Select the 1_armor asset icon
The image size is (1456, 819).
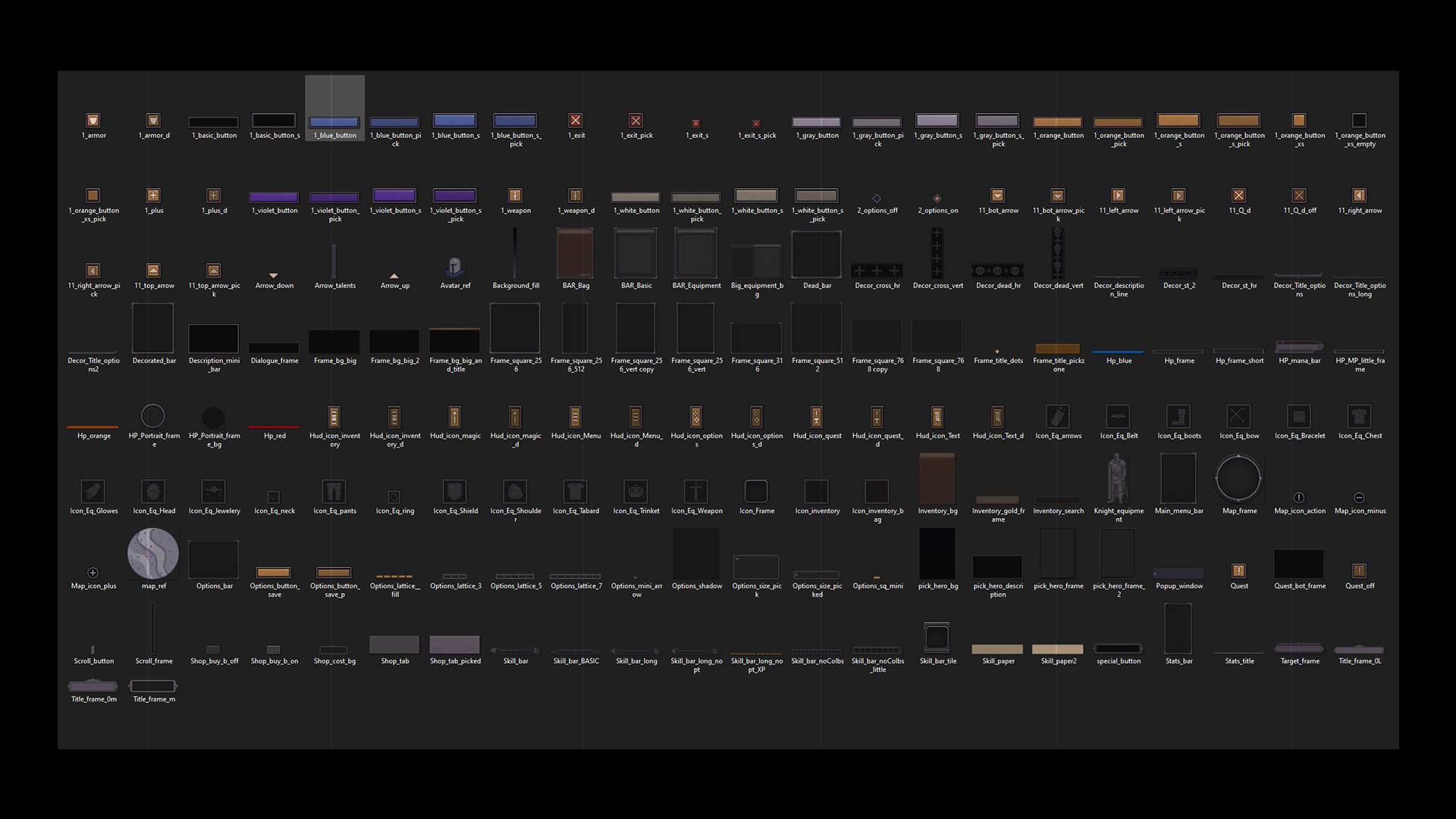[x=93, y=121]
